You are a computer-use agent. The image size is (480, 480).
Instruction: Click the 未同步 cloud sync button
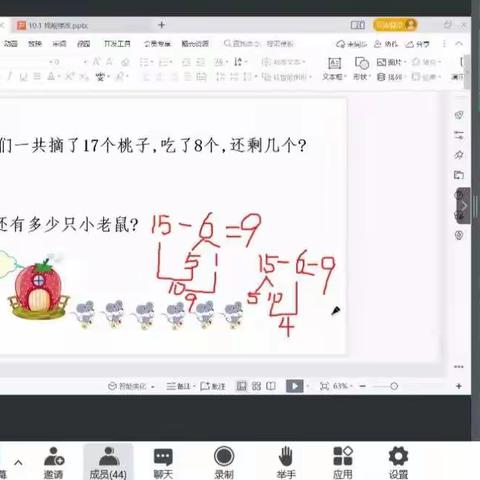pos(351,44)
